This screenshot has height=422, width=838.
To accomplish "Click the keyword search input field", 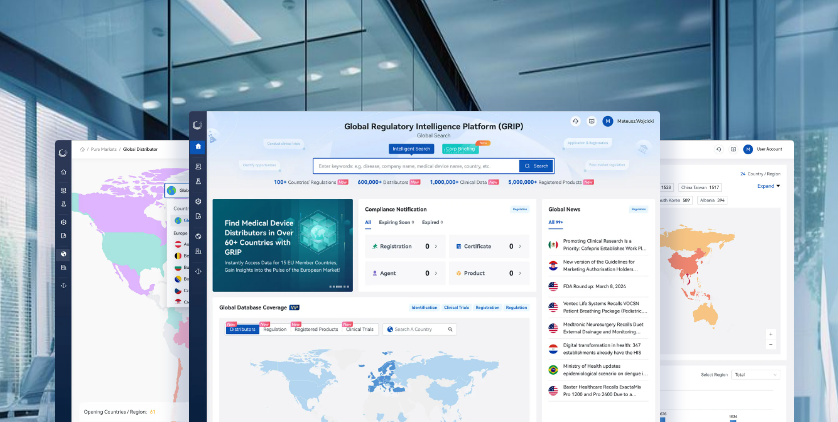I will tap(416, 166).
